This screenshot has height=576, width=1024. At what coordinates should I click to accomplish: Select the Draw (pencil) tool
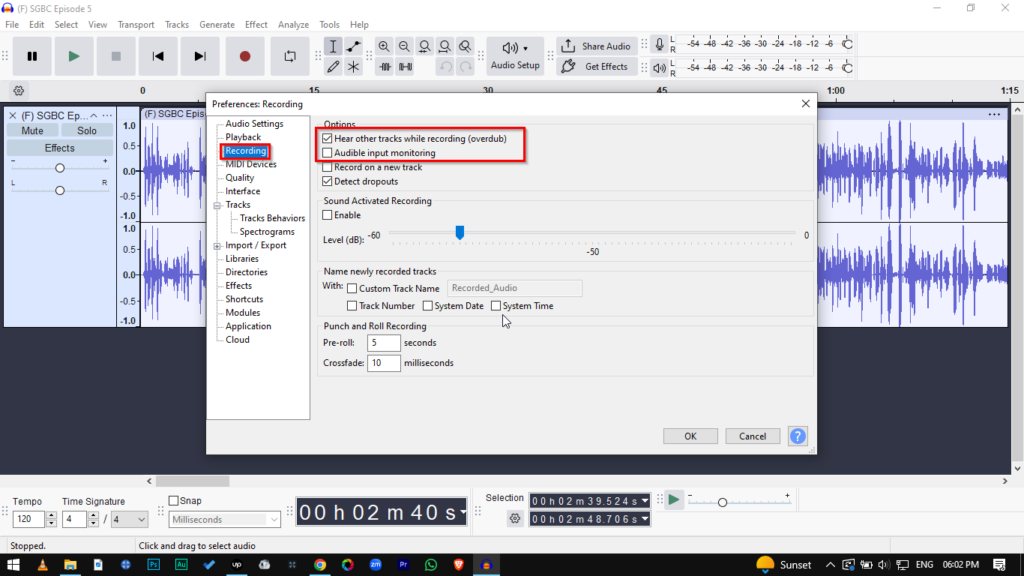(333, 67)
